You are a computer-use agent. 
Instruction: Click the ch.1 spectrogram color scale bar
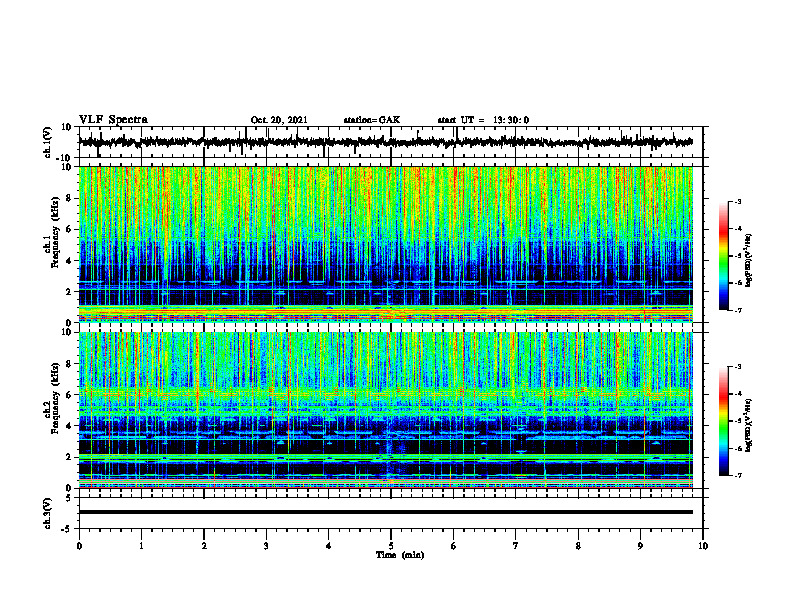(x=723, y=256)
